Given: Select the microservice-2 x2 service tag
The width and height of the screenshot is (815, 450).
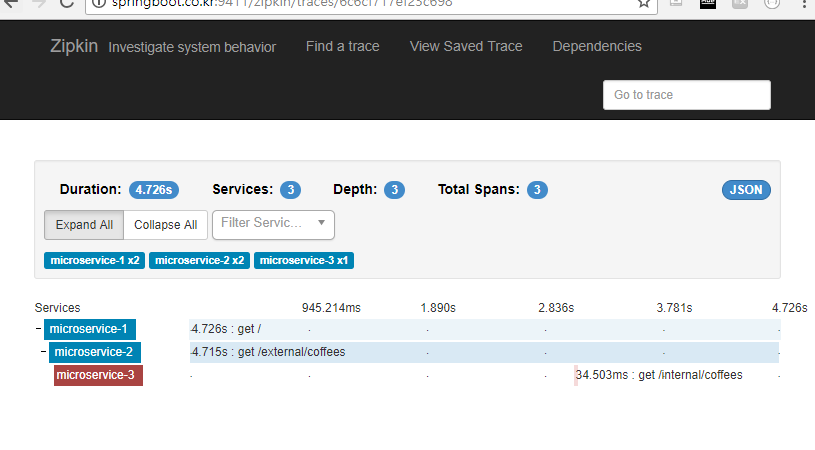Looking at the screenshot, I should click(x=199, y=260).
